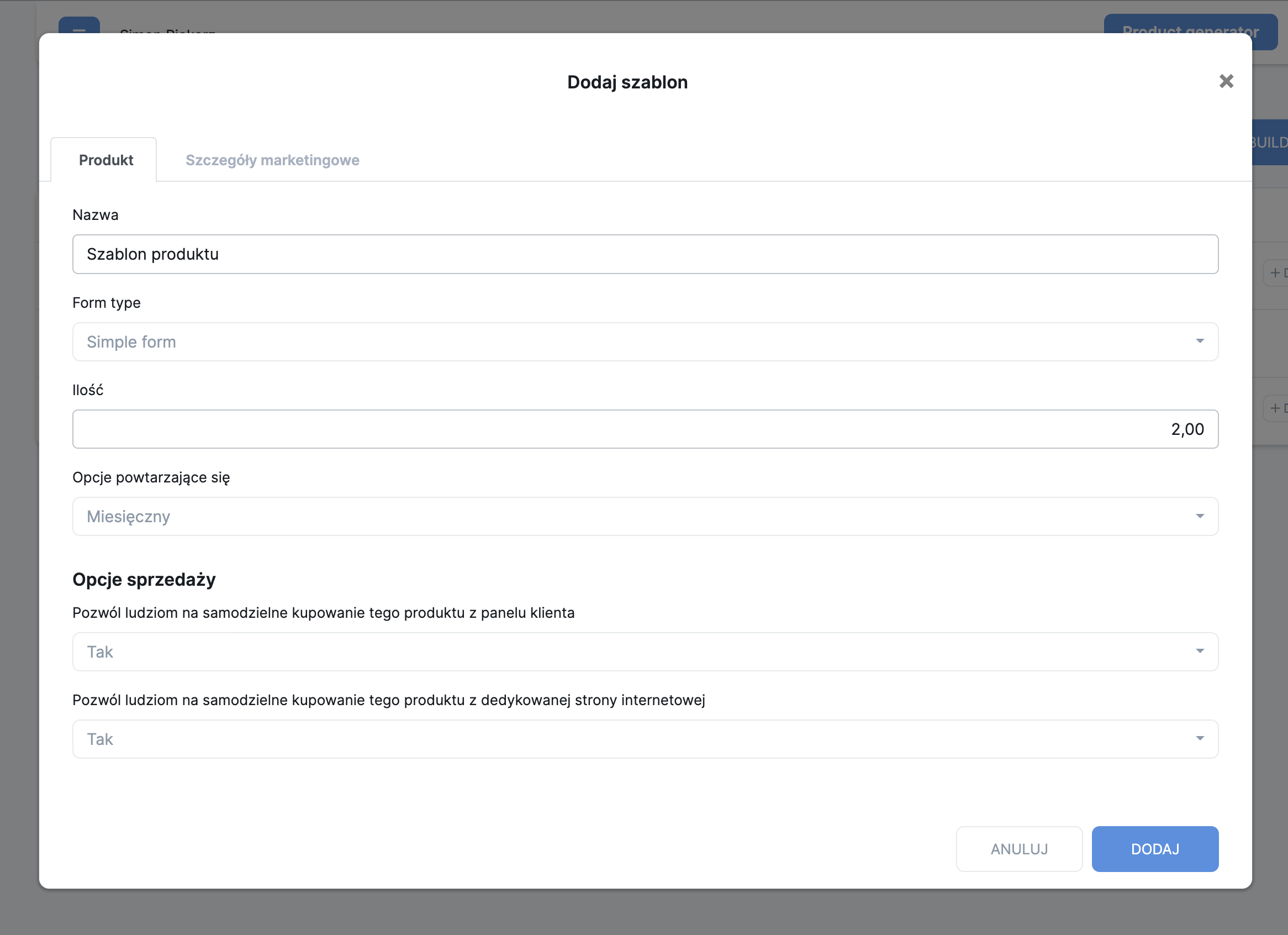Focus the Ilość quantity field
The image size is (1288, 935).
pos(645,429)
